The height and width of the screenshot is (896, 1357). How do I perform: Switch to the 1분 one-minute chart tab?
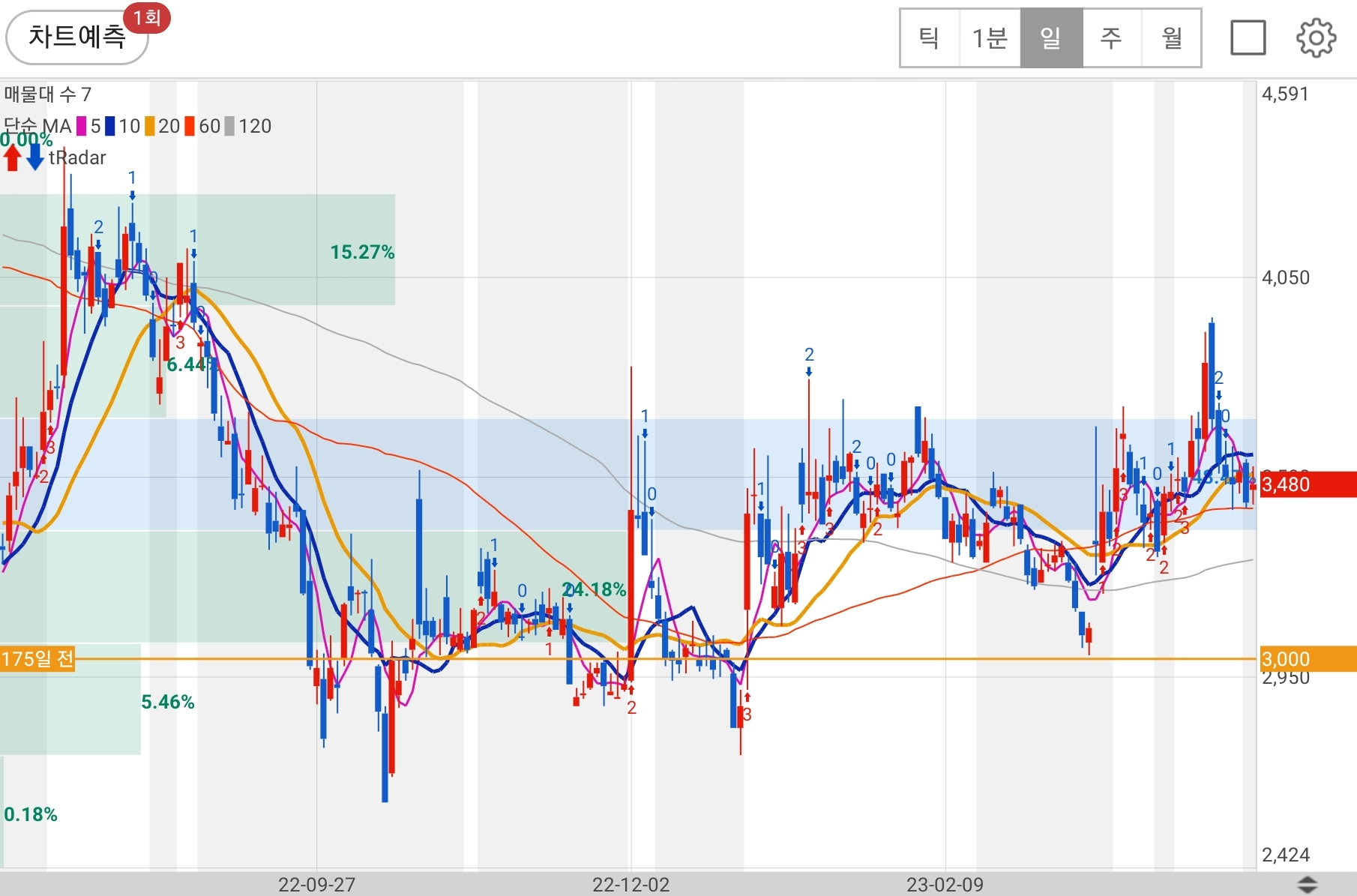pyautogui.click(x=990, y=38)
